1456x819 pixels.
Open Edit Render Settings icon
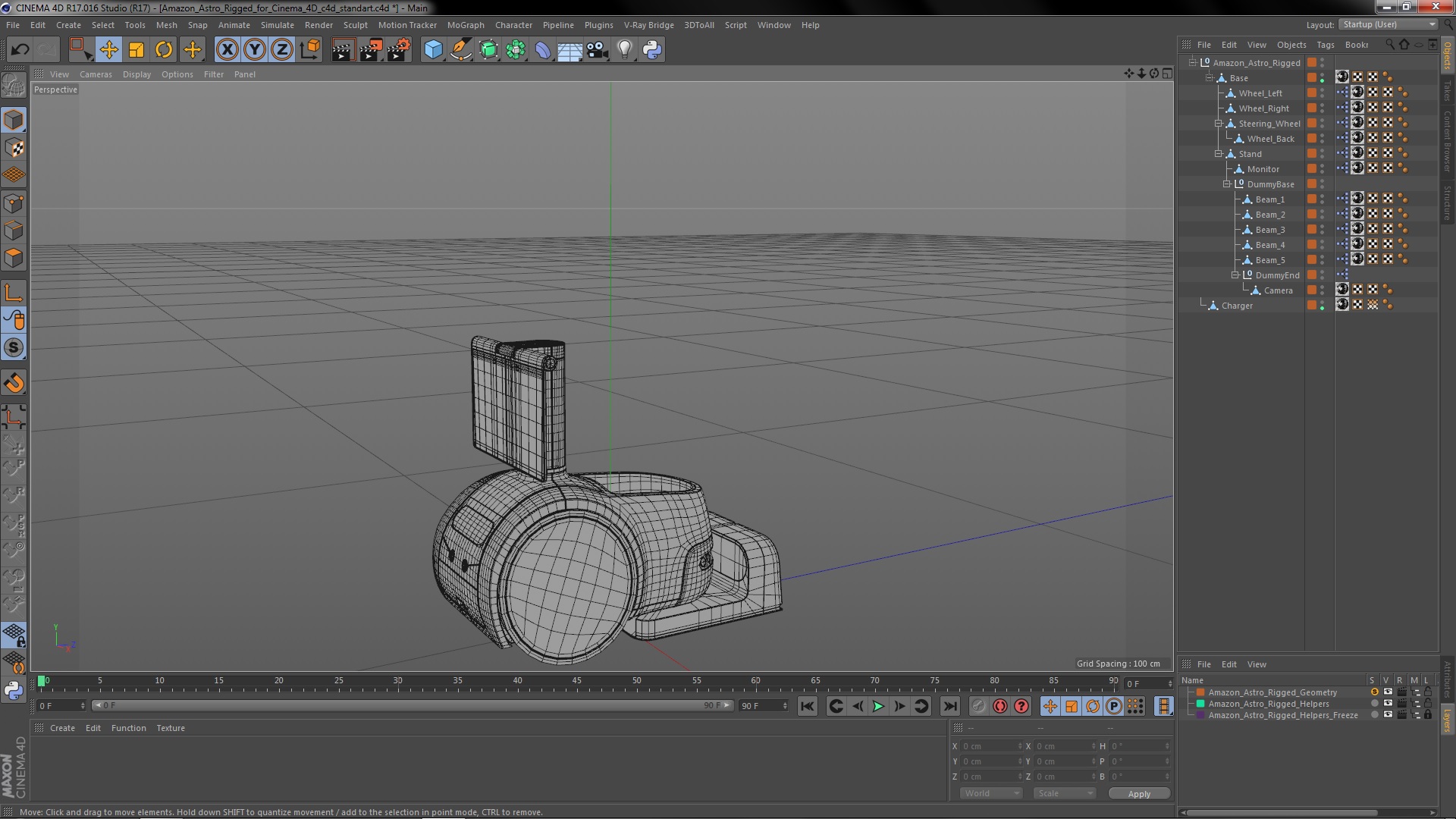click(x=399, y=50)
